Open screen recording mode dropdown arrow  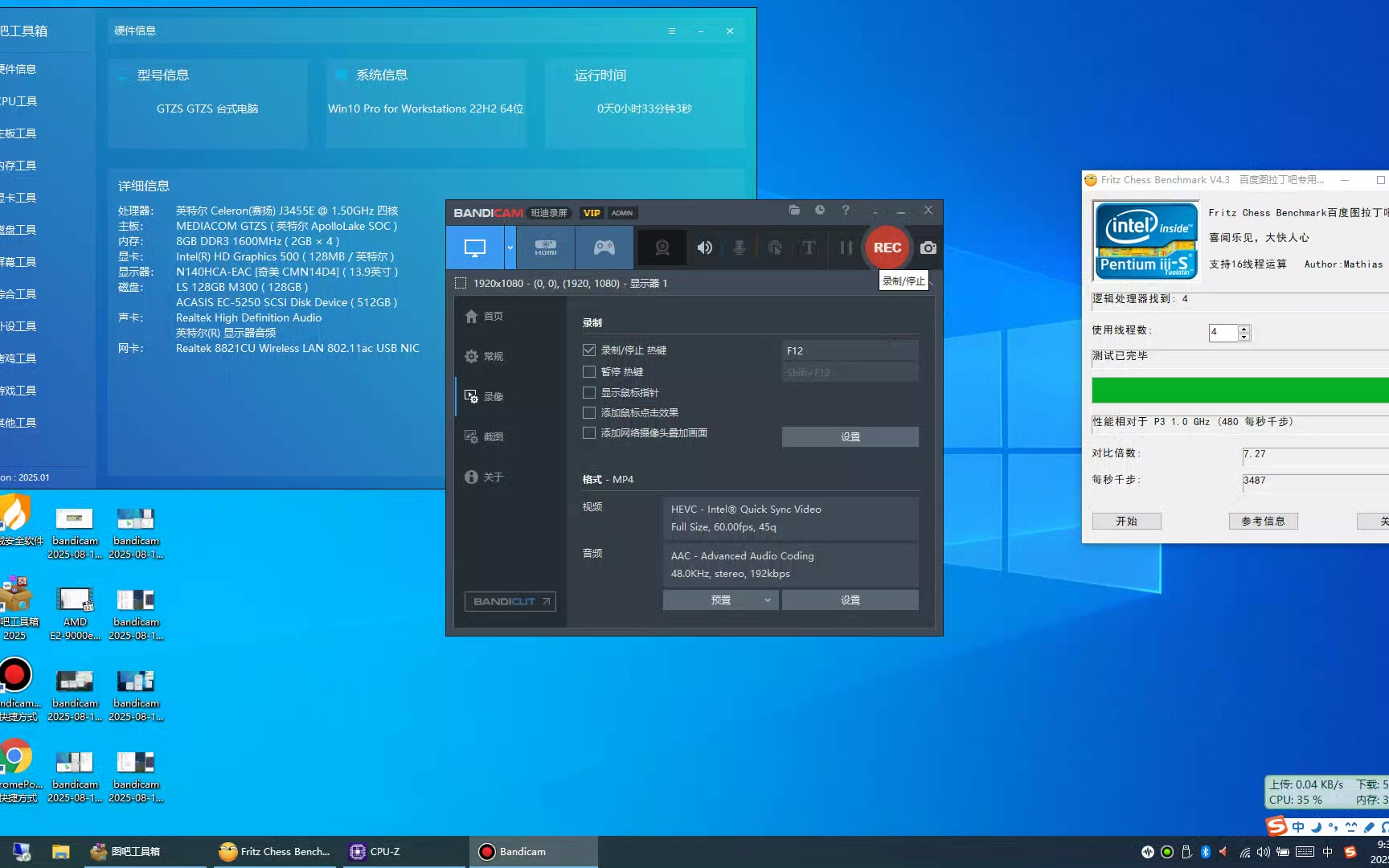(510, 248)
